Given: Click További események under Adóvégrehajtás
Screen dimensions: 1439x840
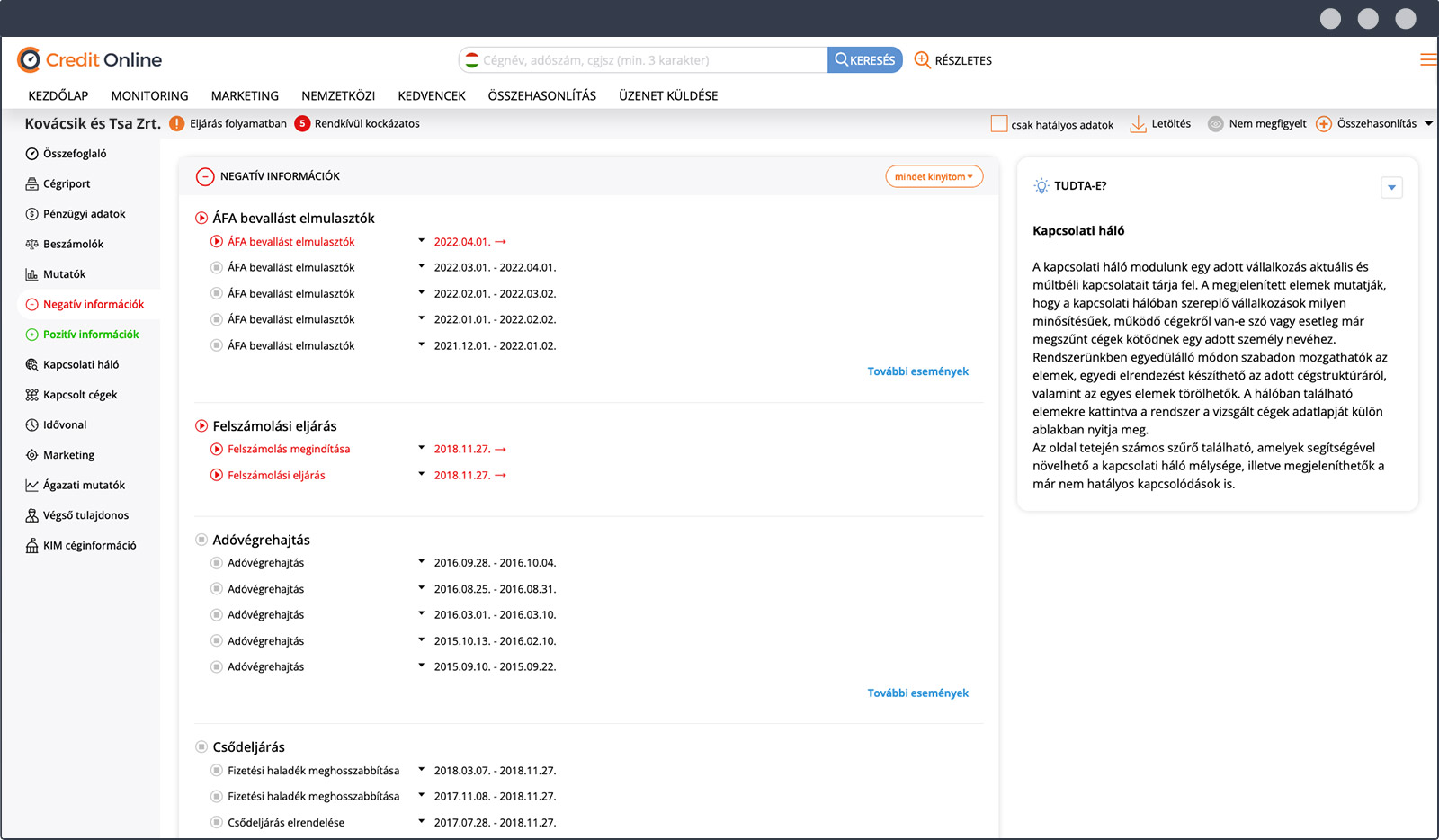Looking at the screenshot, I should [917, 693].
